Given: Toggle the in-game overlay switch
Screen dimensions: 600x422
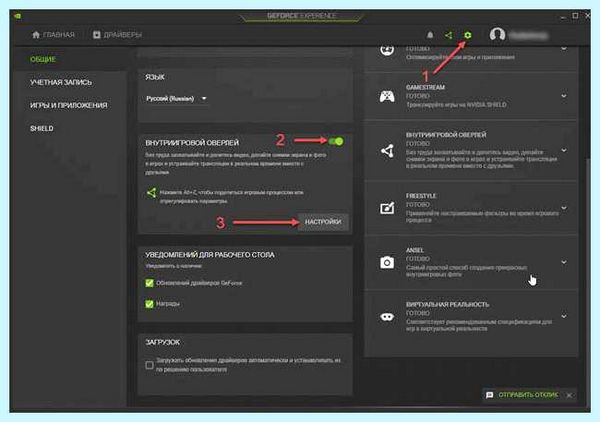Looking at the screenshot, I should pyautogui.click(x=336, y=141).
